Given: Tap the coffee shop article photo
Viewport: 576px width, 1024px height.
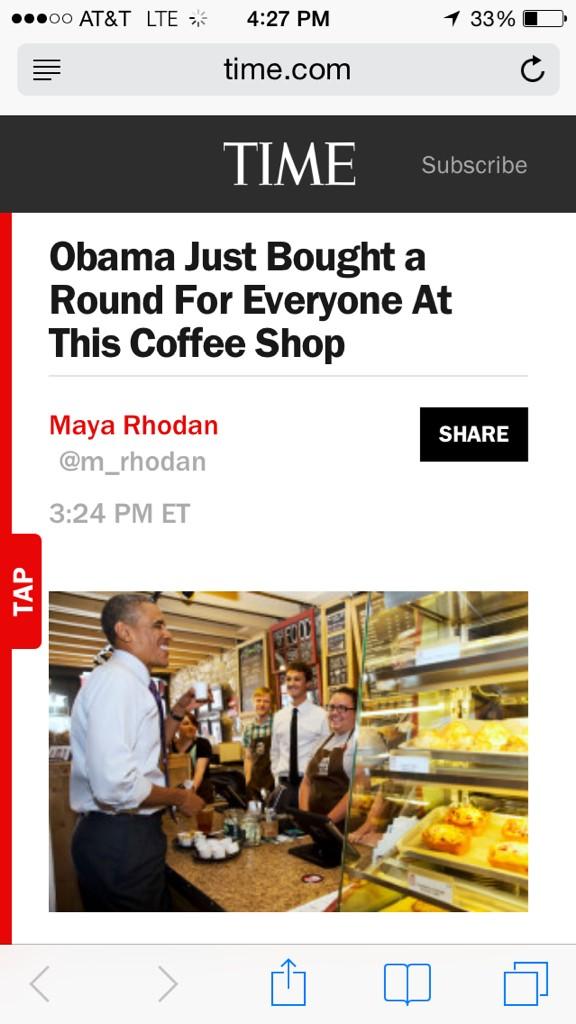Looking at the screenshot, I should pos(288,751).
